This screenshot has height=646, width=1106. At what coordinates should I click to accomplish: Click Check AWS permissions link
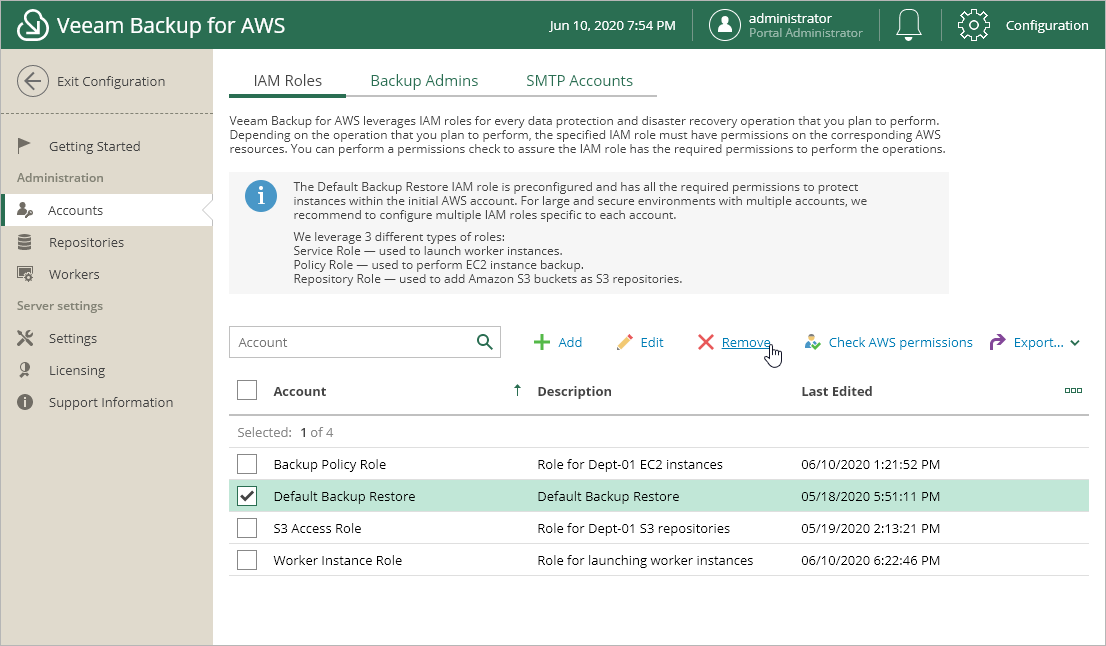click(900, 342)
